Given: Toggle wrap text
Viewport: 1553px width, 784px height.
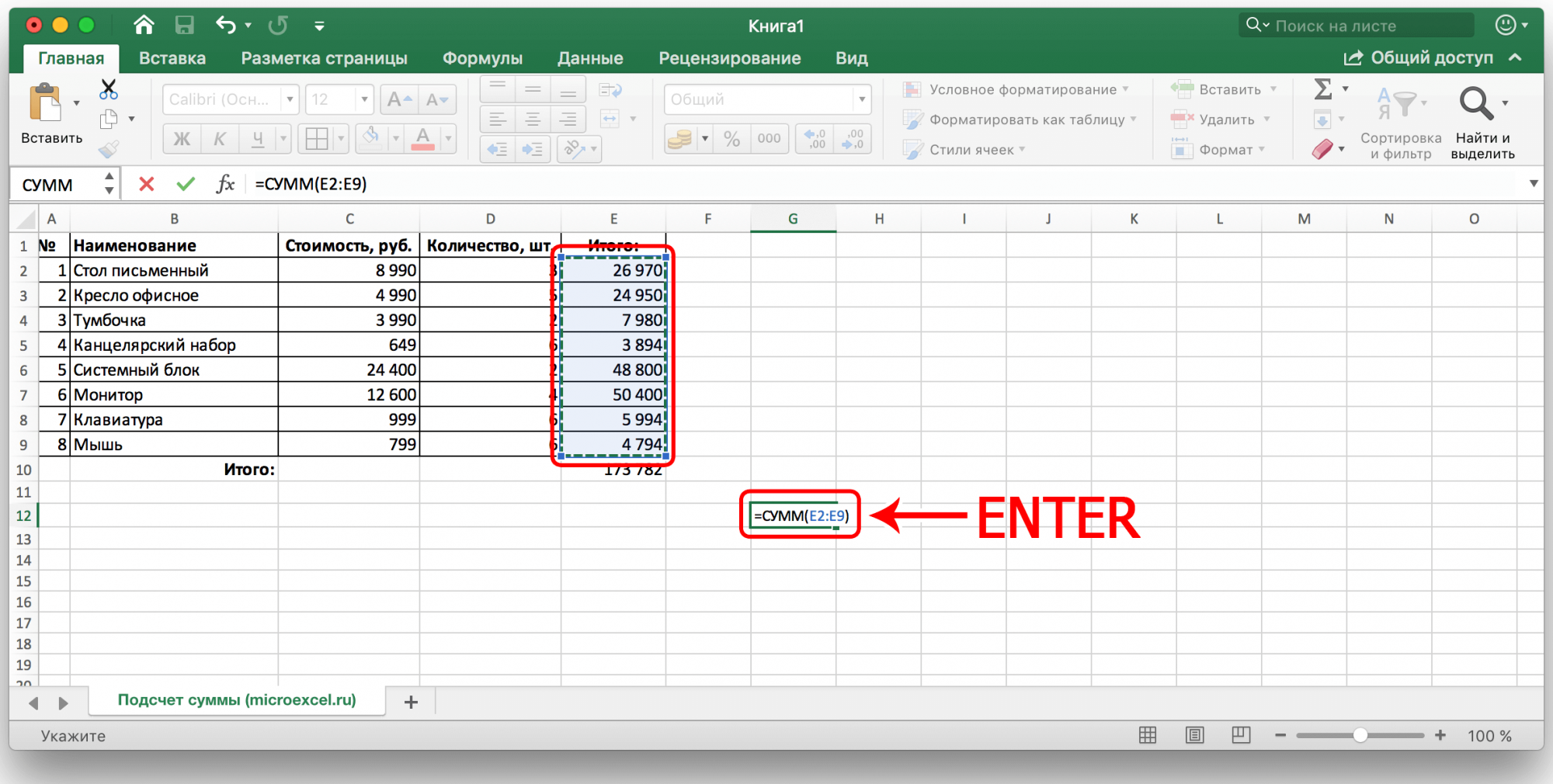Looking at the screenshot, I should coord(611,90).
